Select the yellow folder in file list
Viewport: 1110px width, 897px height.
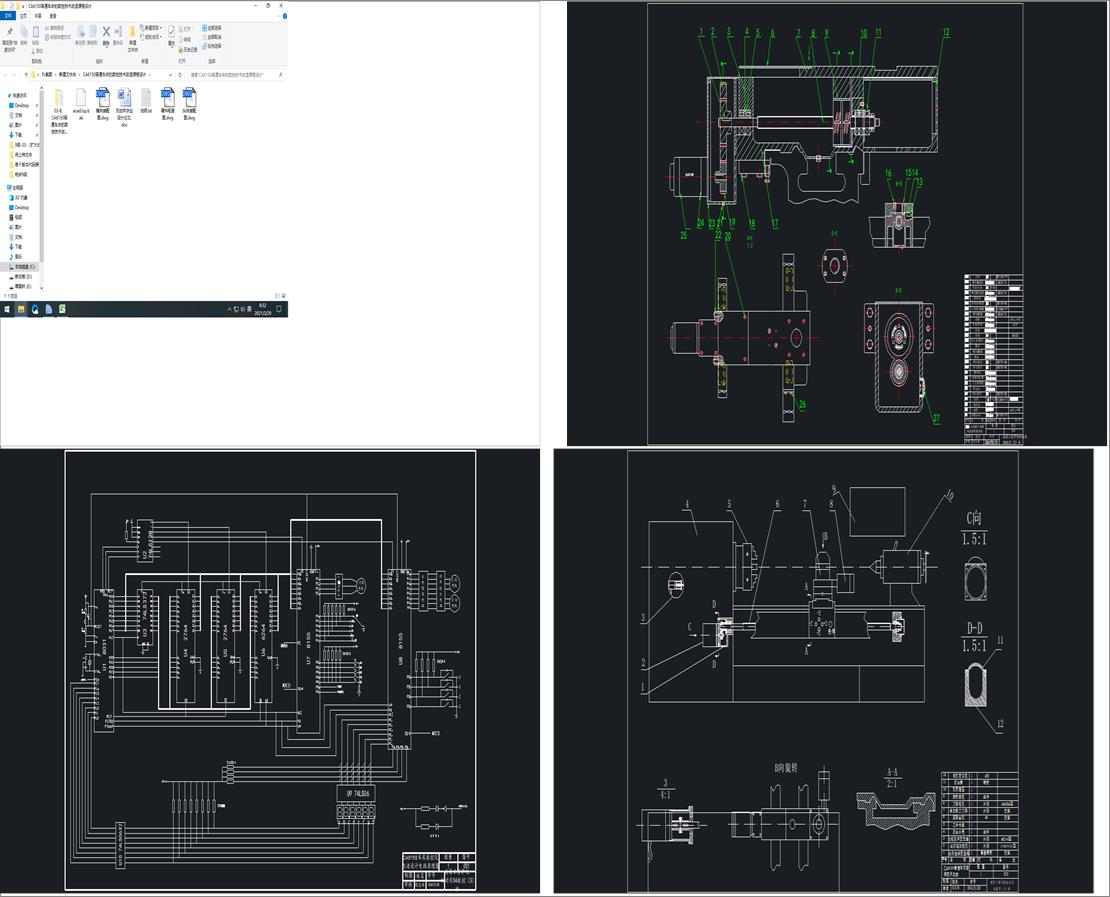click(x=59, y=110)
